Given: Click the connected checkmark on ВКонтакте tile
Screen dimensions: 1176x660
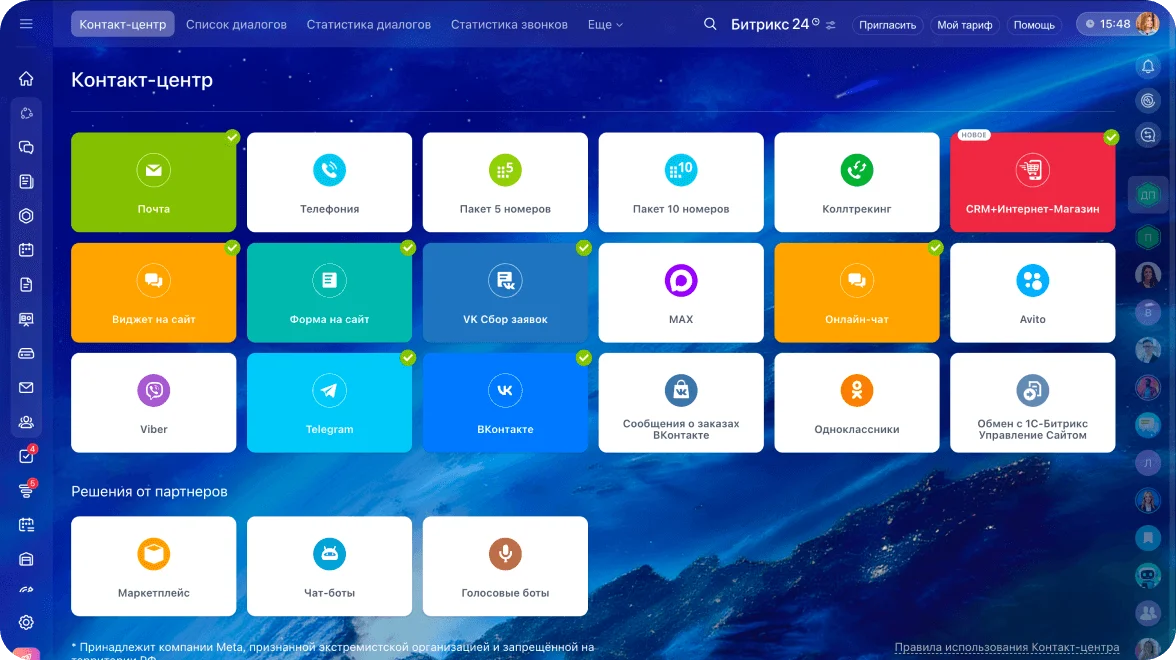Looking at the screenshot, I should (584, 357).
